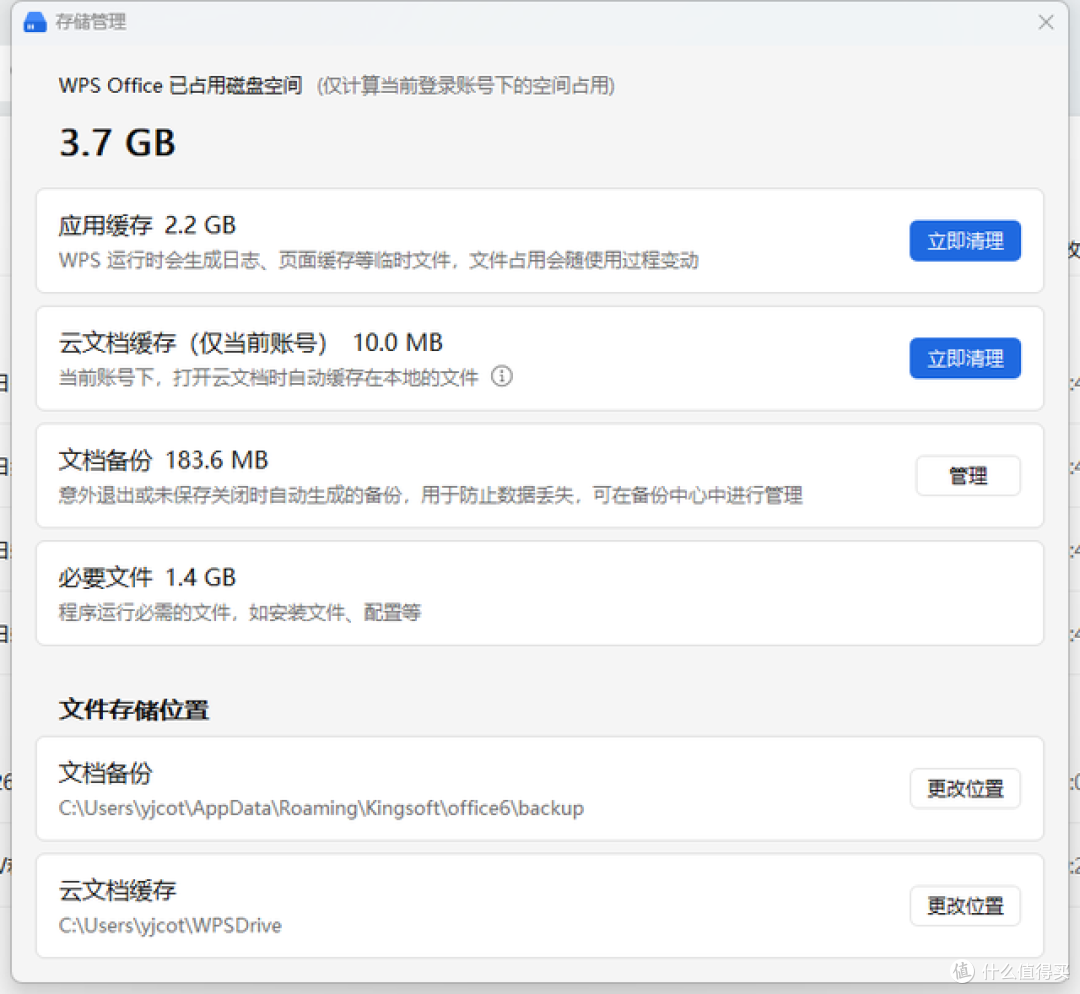Click the 应用缓存 2.2 GB heading

147,225
